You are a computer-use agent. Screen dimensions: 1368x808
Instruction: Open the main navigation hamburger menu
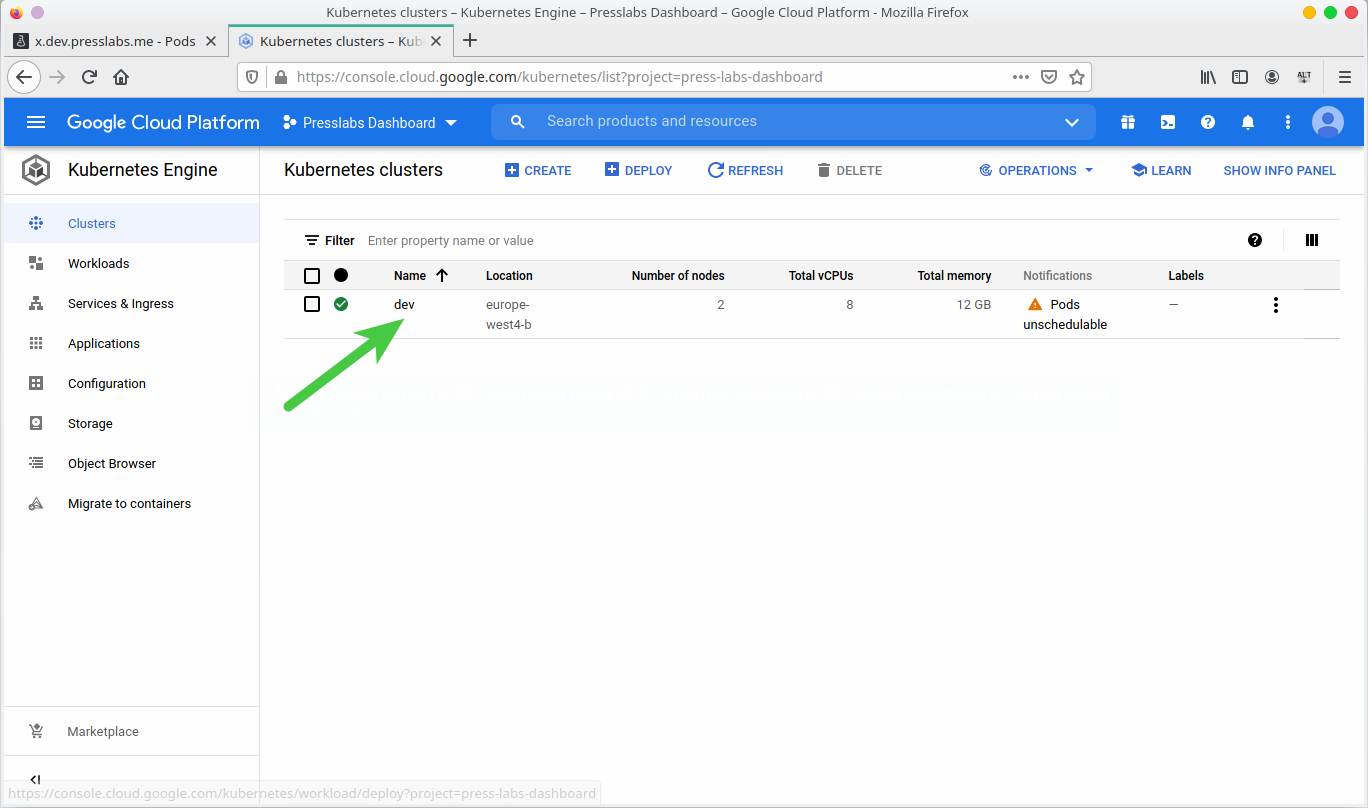36,122
